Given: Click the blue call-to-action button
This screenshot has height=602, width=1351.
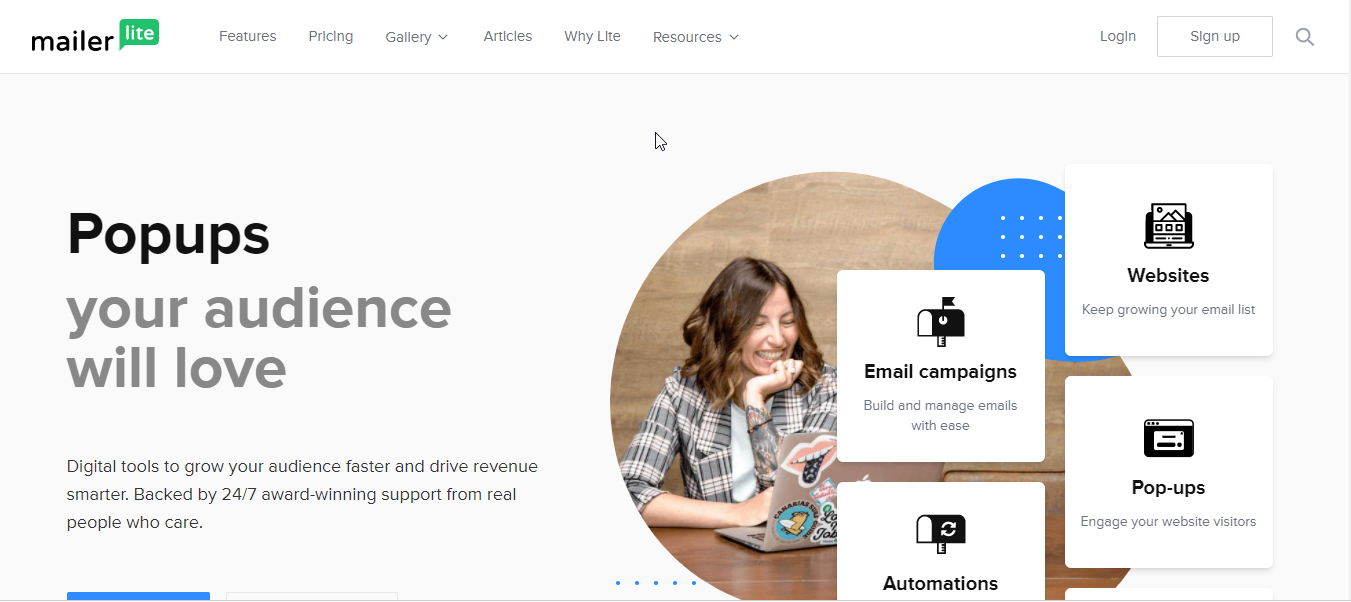Looking at the screenshot, I should pos(138,597).
